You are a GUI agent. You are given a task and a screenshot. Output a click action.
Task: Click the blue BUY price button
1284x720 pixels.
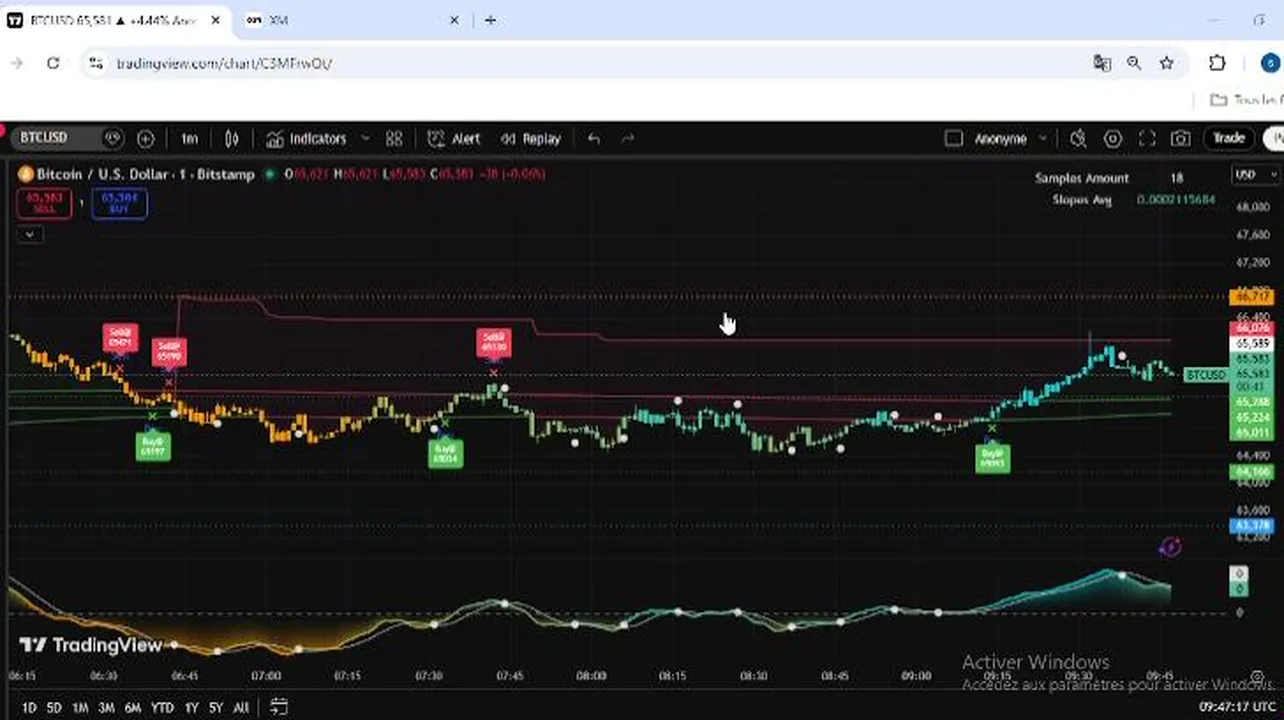(120, 203)
